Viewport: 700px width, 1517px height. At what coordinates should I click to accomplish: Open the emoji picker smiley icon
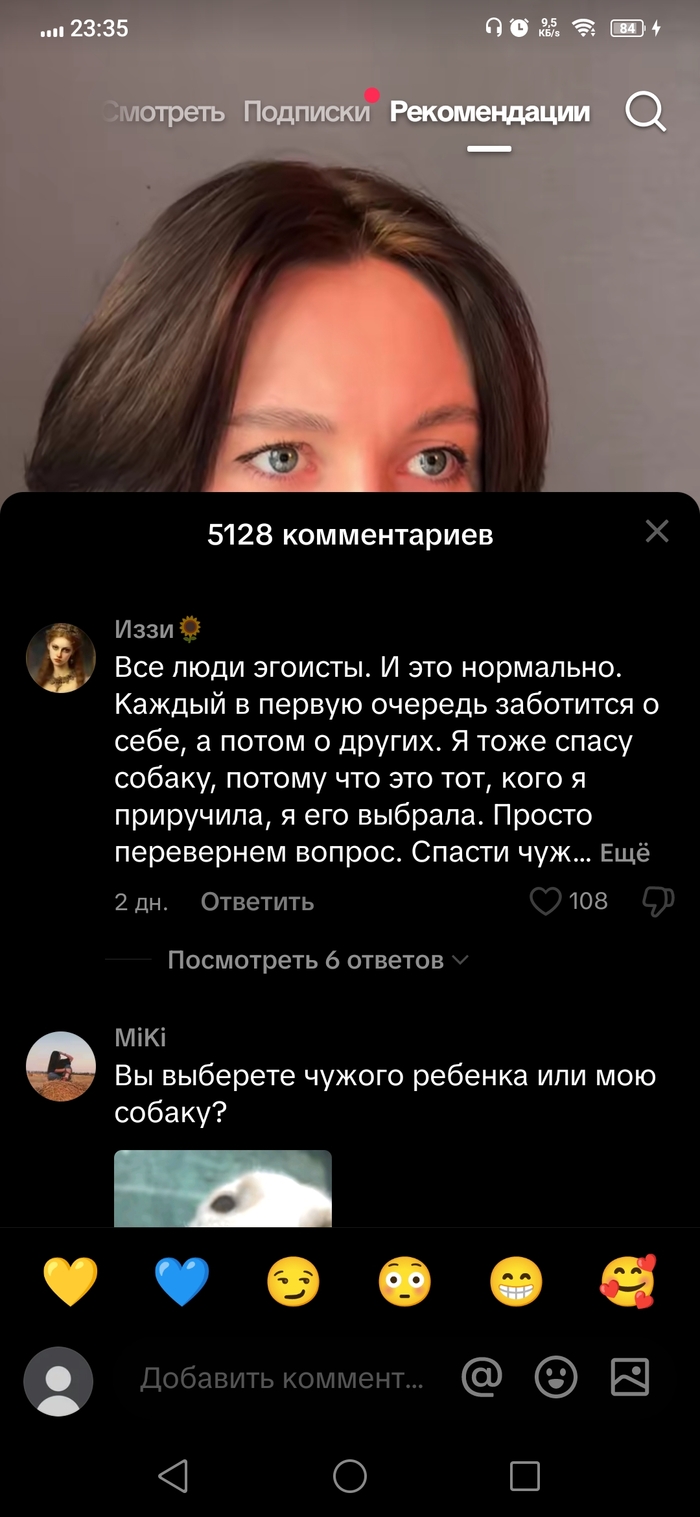[x=556, y=1378]
